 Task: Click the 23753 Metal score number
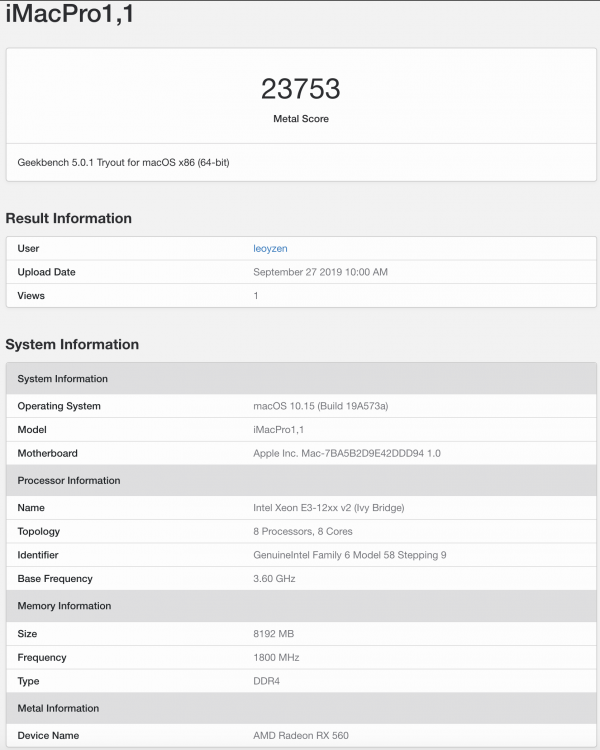(300, 89)
